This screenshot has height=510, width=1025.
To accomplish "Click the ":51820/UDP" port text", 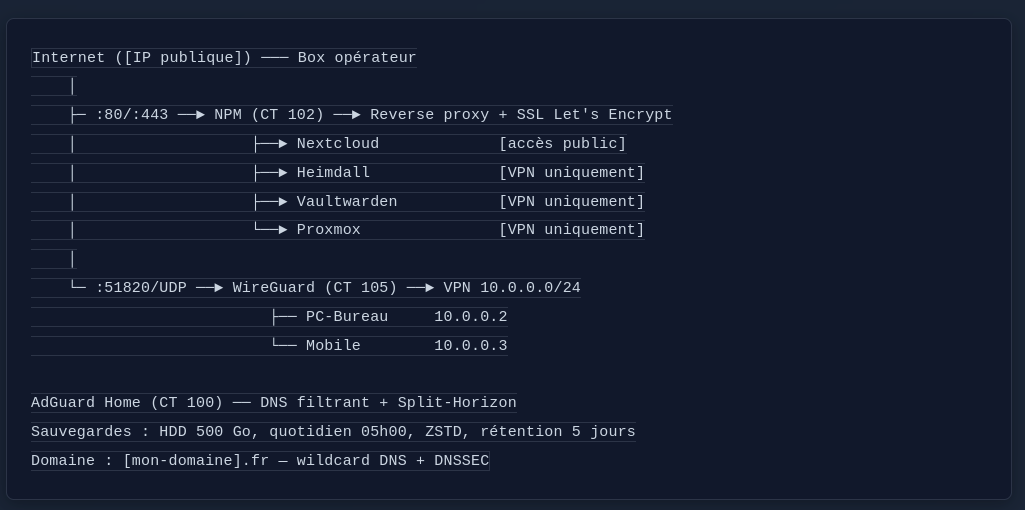I will coord(141,288).
